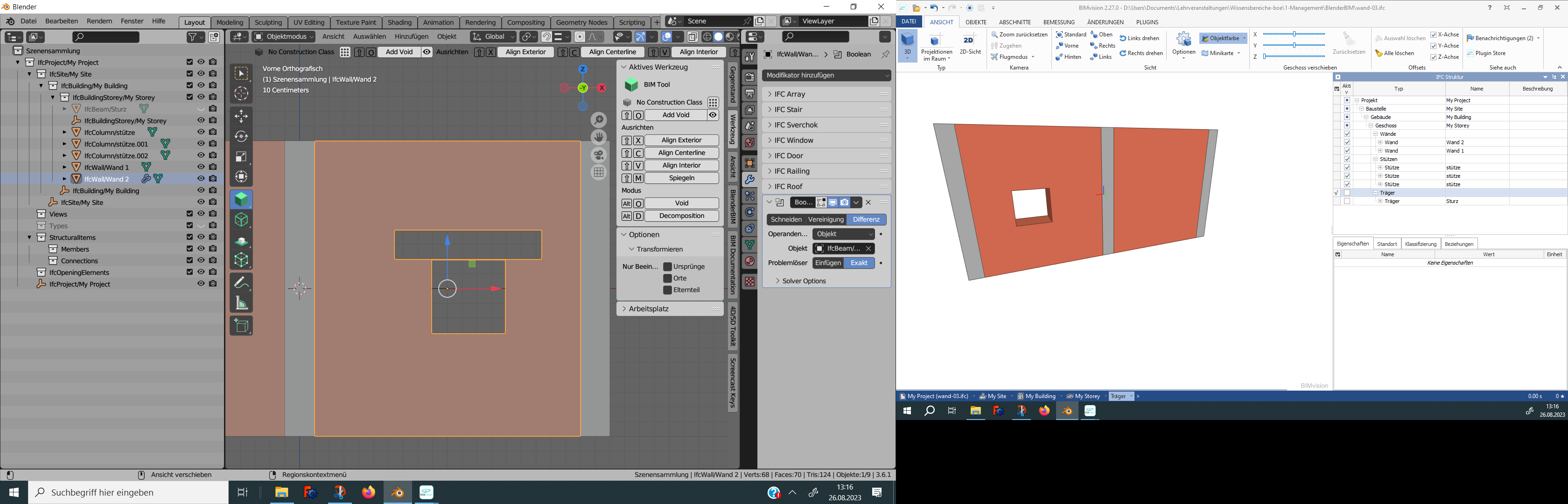
Task: Select the Add Cube tool
Action: (242, 326)
